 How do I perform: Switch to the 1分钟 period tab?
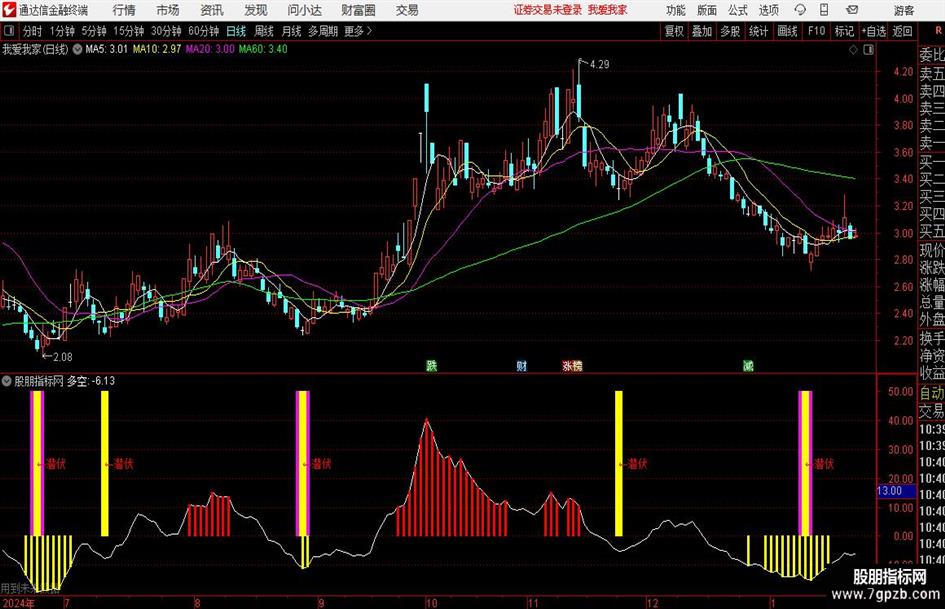pyautogui.click(x=62, y=31)
